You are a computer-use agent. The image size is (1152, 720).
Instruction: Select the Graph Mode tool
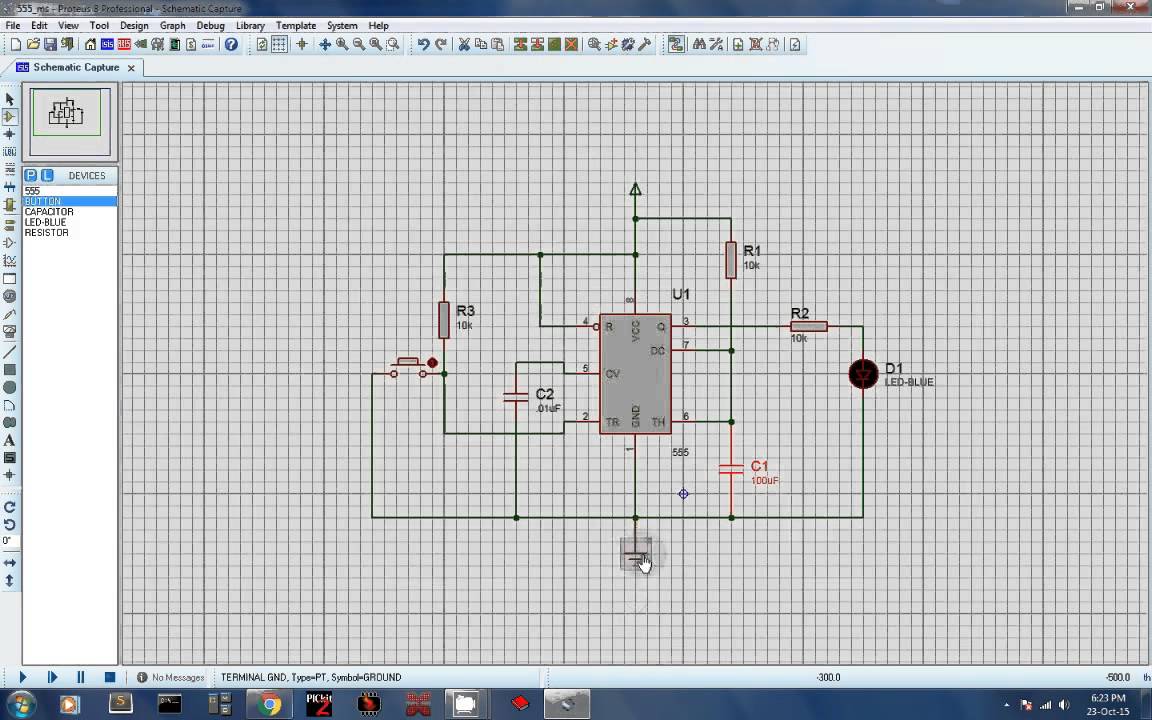[x=10, y=261]
